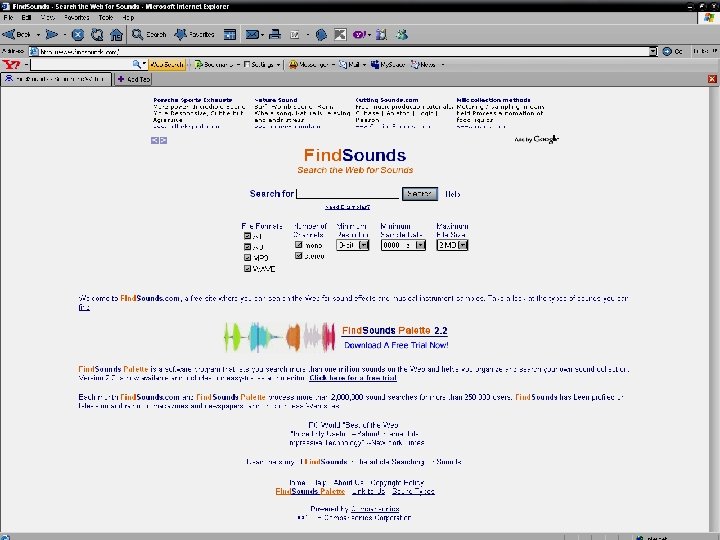720x540 pixels.
Task: Open the Minimum Sample Rate dropdown
Action: point(403,245)
